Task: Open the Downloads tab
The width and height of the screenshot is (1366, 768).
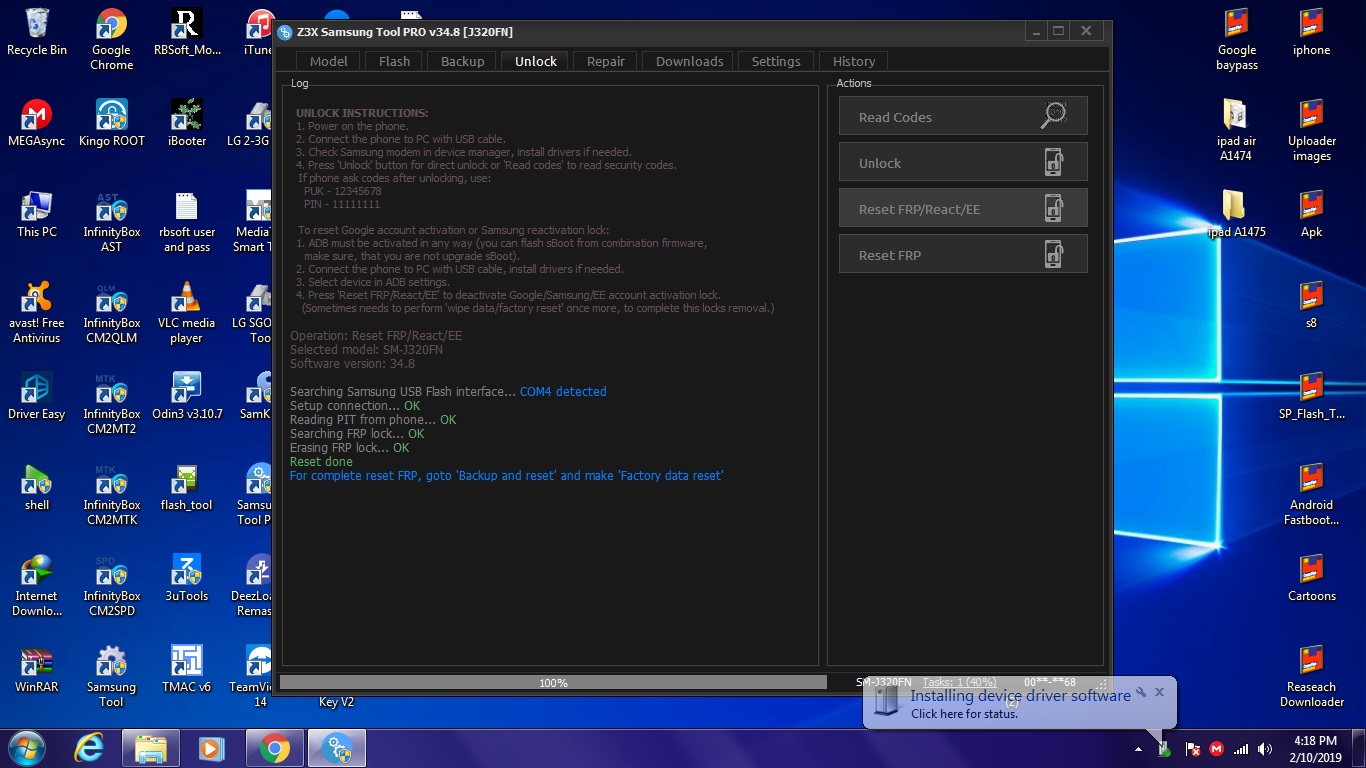Action: (690, 61)
